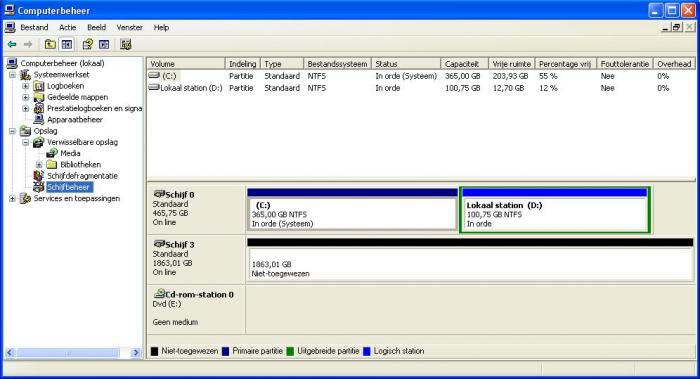Click the Schijf 3 disk icon
The image size is (700, 379).
(x=159, y=244)
